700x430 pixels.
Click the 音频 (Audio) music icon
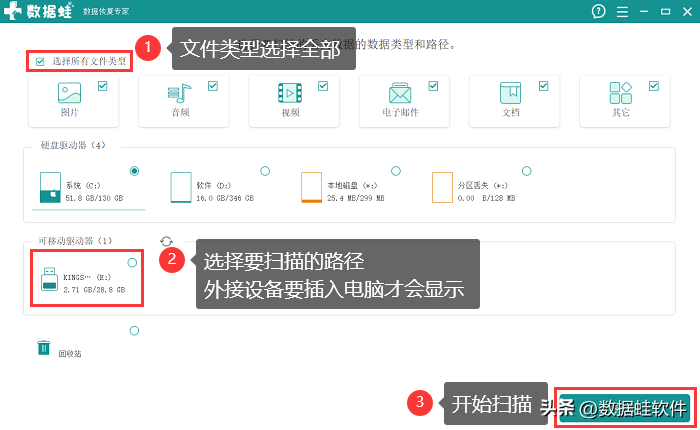[179, 94]
